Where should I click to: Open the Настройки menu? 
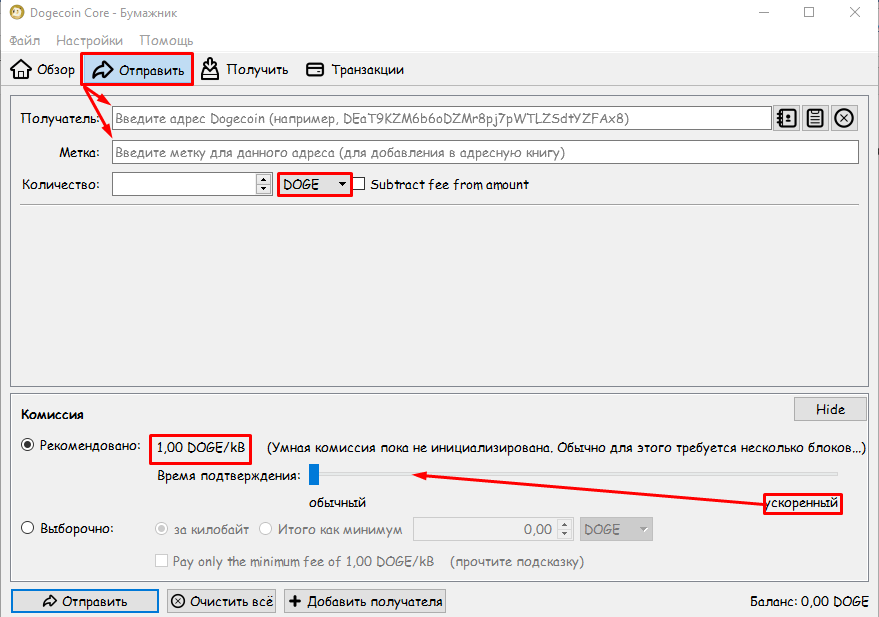89,41
